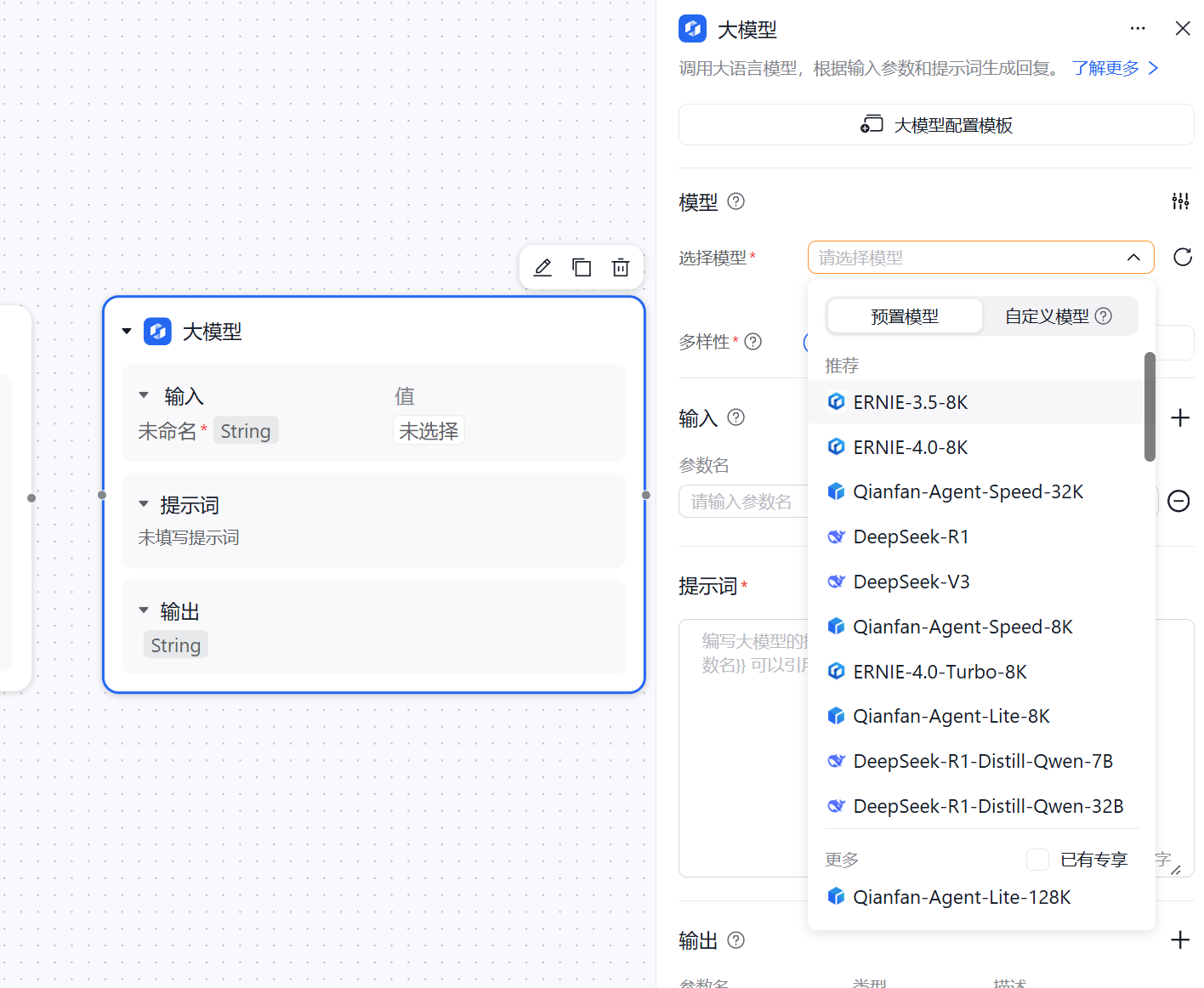
Task: Click the 大模型配置模板 button
Action: [x=936, y=125]
